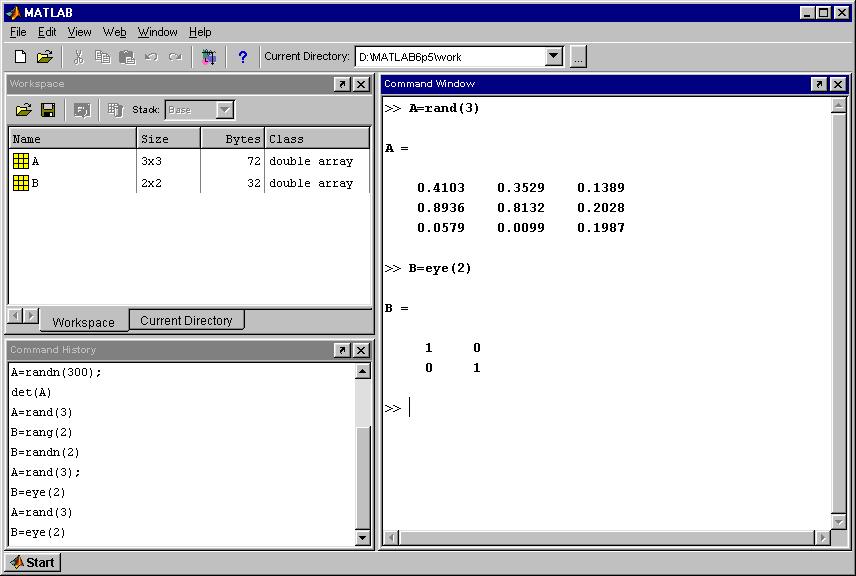
Task: Open the Stack Base dropdown
Action: 225,110
